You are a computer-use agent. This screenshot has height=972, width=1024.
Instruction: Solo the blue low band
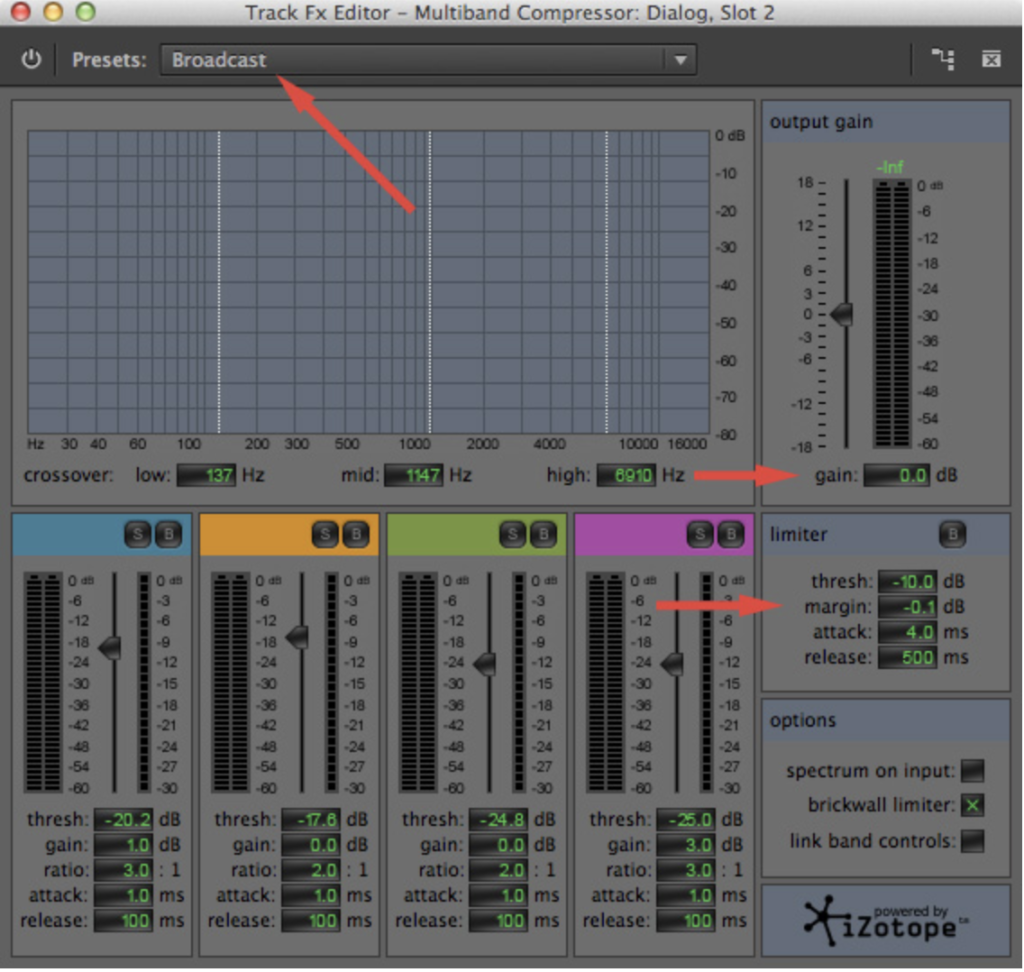point(137,534)
